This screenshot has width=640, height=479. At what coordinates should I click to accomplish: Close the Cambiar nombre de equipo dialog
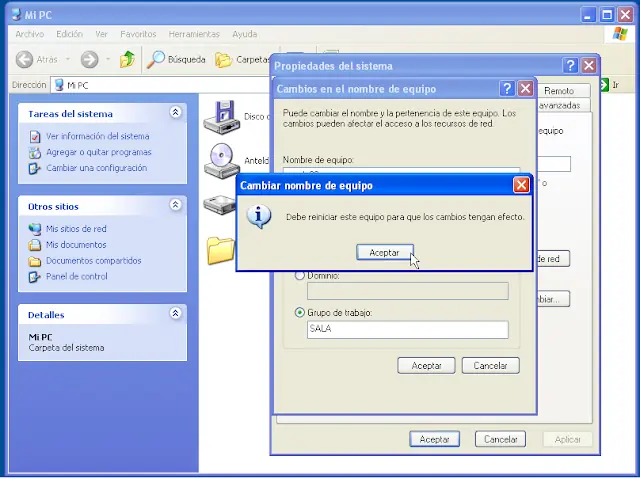[521, 185]
